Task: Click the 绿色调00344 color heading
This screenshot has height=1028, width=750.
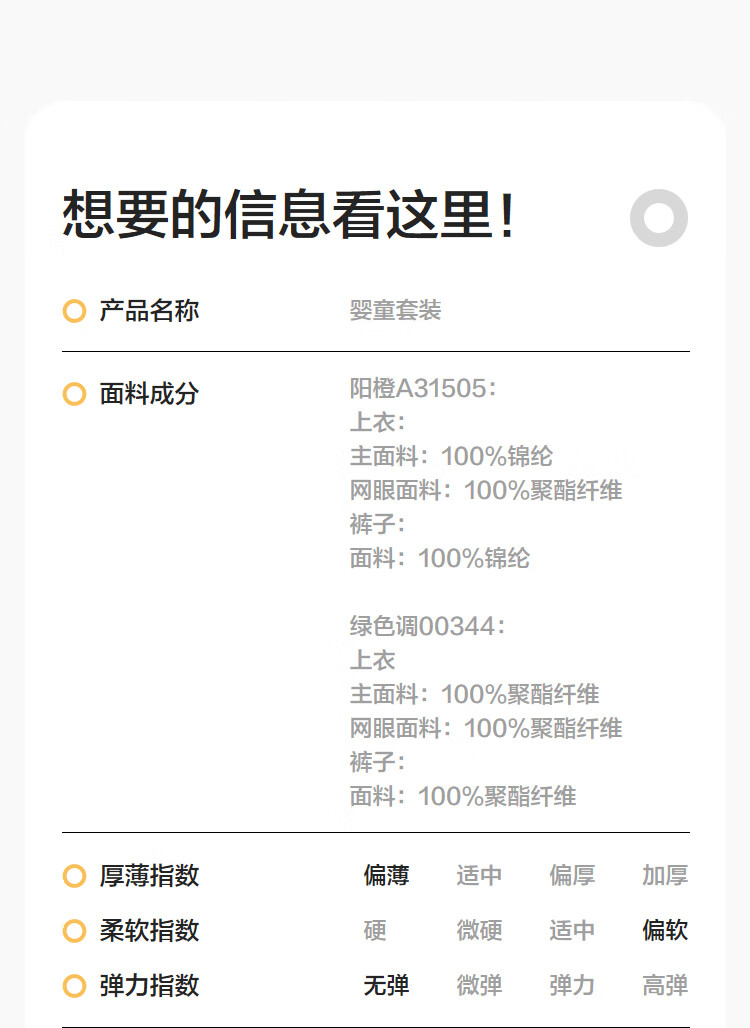Action: 427,626
